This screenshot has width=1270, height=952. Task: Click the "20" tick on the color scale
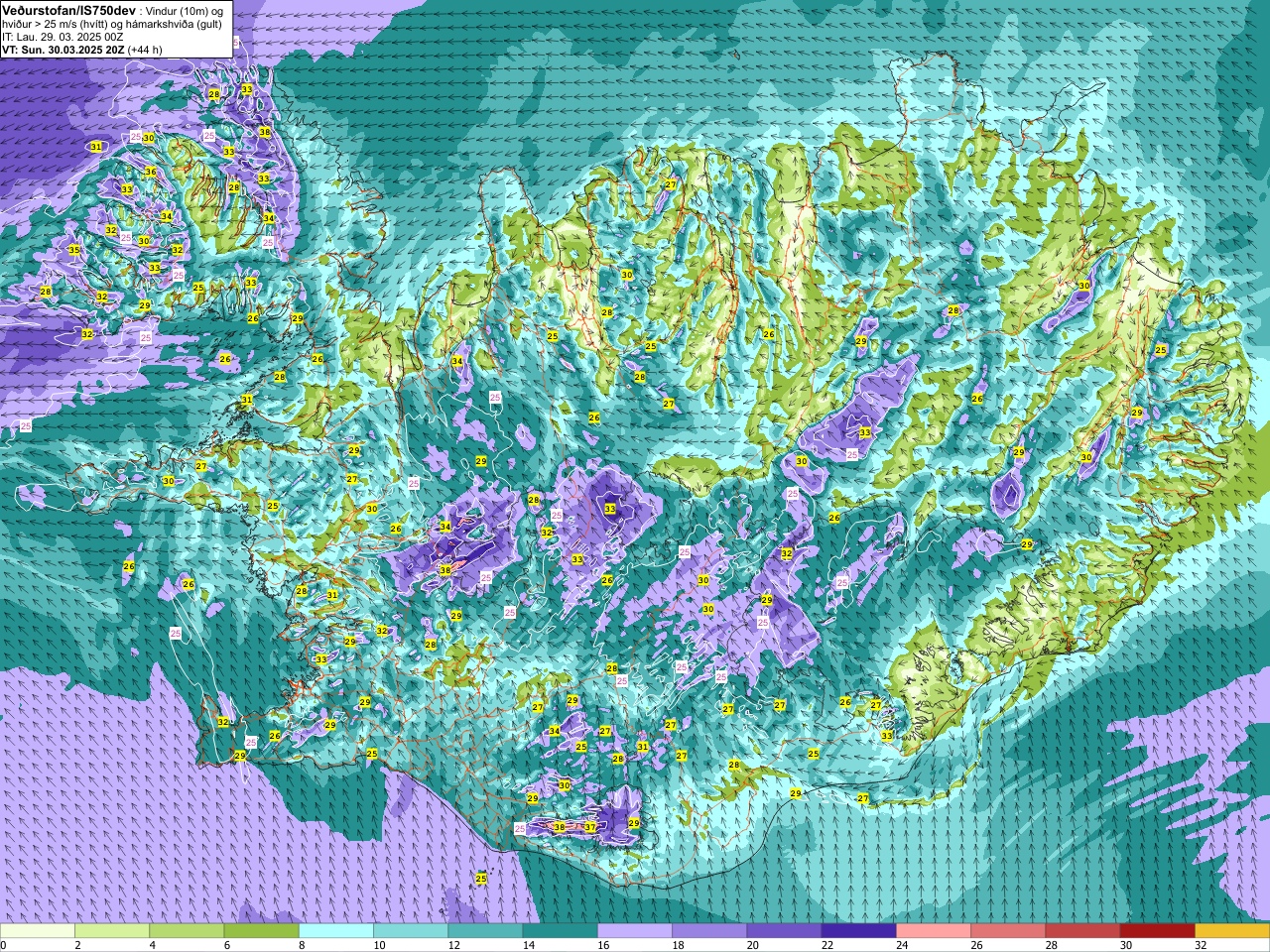tap(752, 945)
